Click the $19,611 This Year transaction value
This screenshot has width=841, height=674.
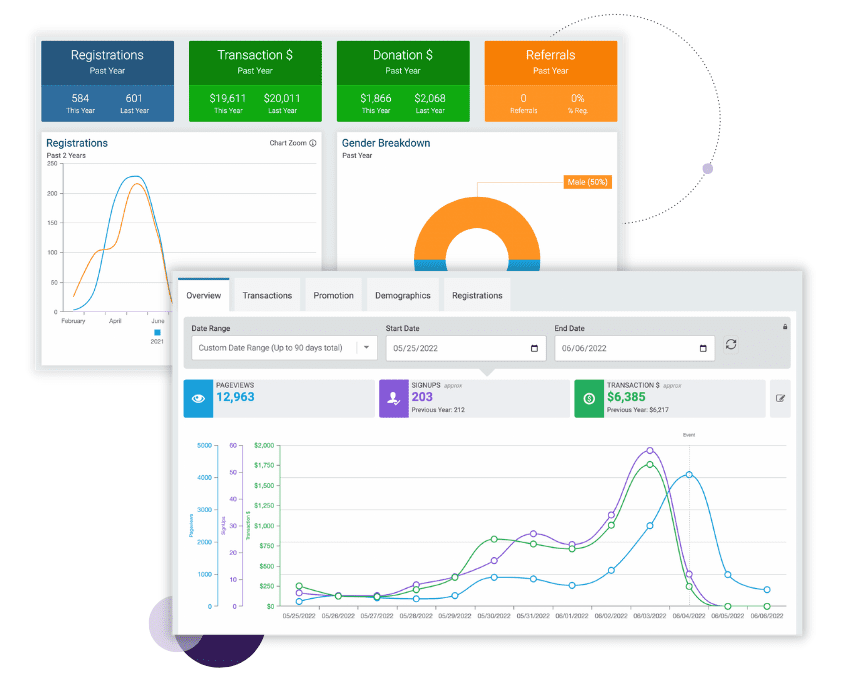point(228,99)
